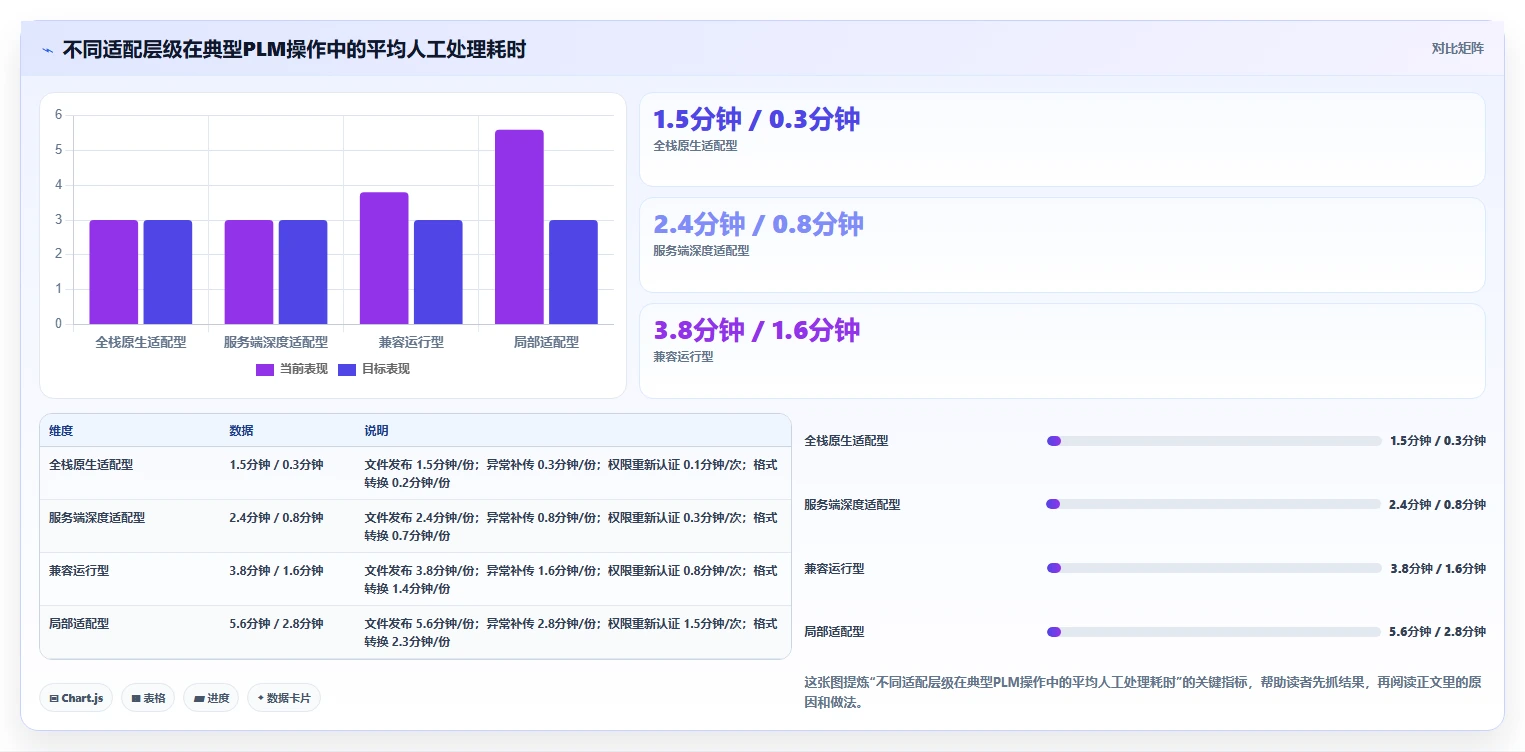
Task: Click the 兼容运行型 chart axis label
Action: 411,342
